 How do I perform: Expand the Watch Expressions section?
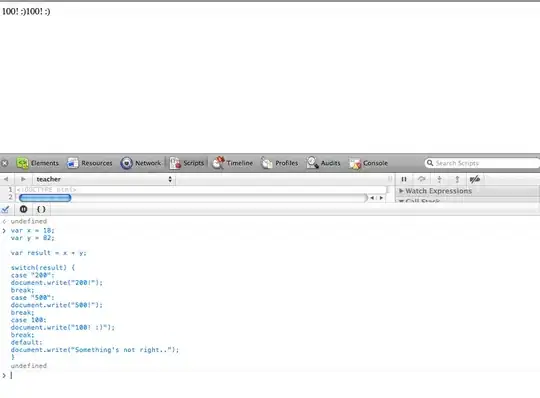[x=435, y=191]
